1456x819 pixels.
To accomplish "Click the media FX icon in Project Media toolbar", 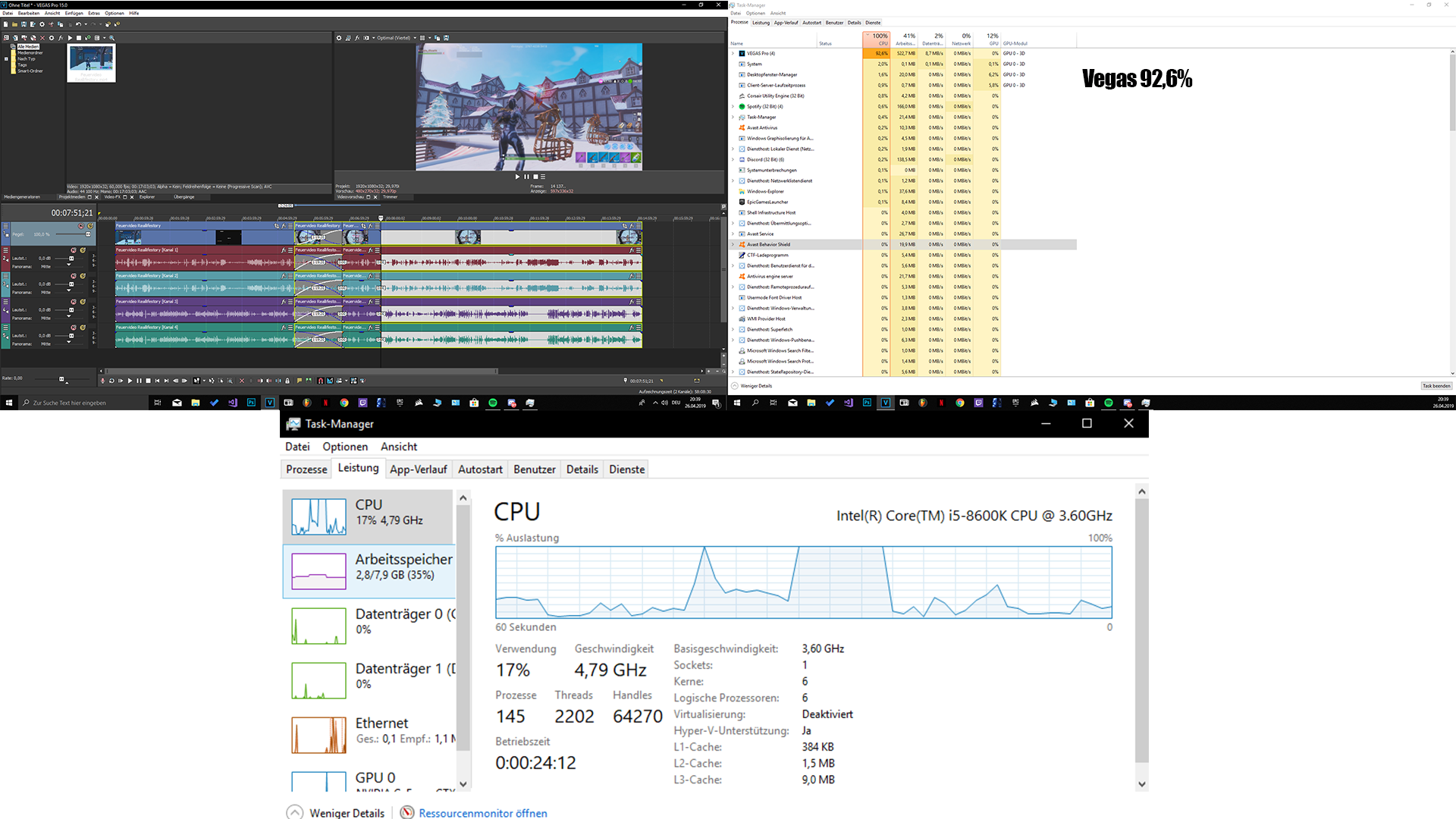I will [x=61, y=38].
